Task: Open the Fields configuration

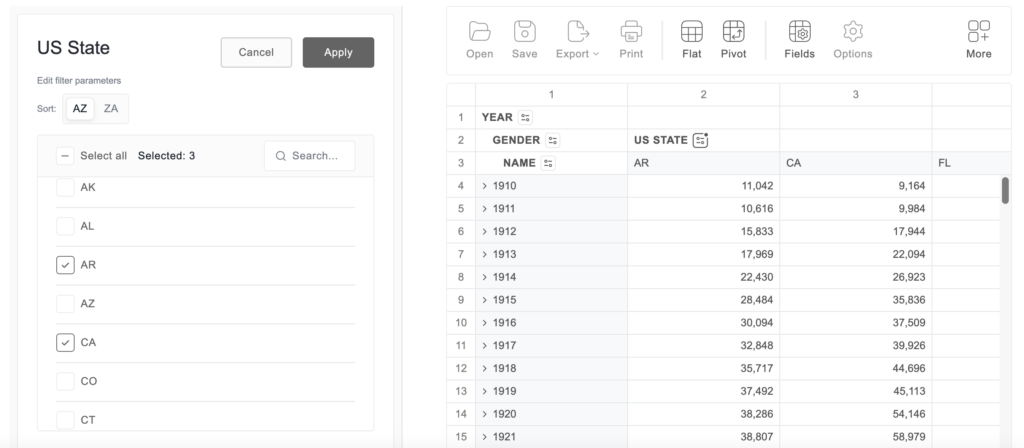Action: point(799,40)
